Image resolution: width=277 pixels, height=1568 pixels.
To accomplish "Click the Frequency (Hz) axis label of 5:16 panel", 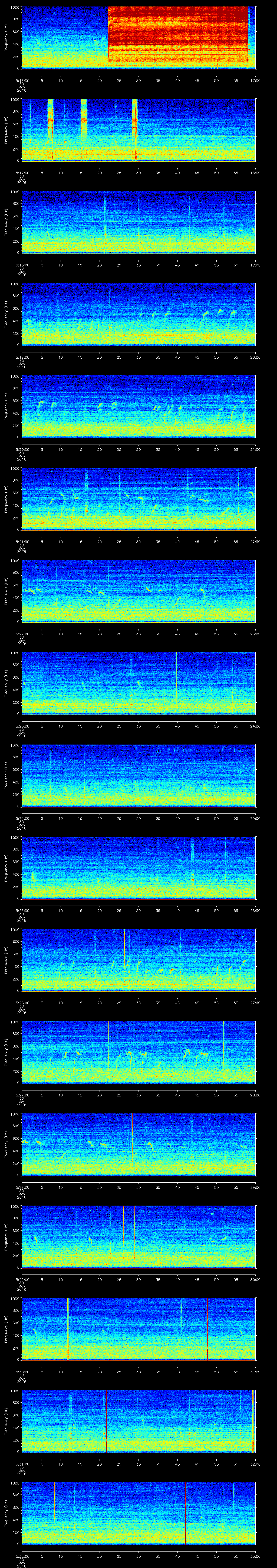I will [x=6, y=38].
